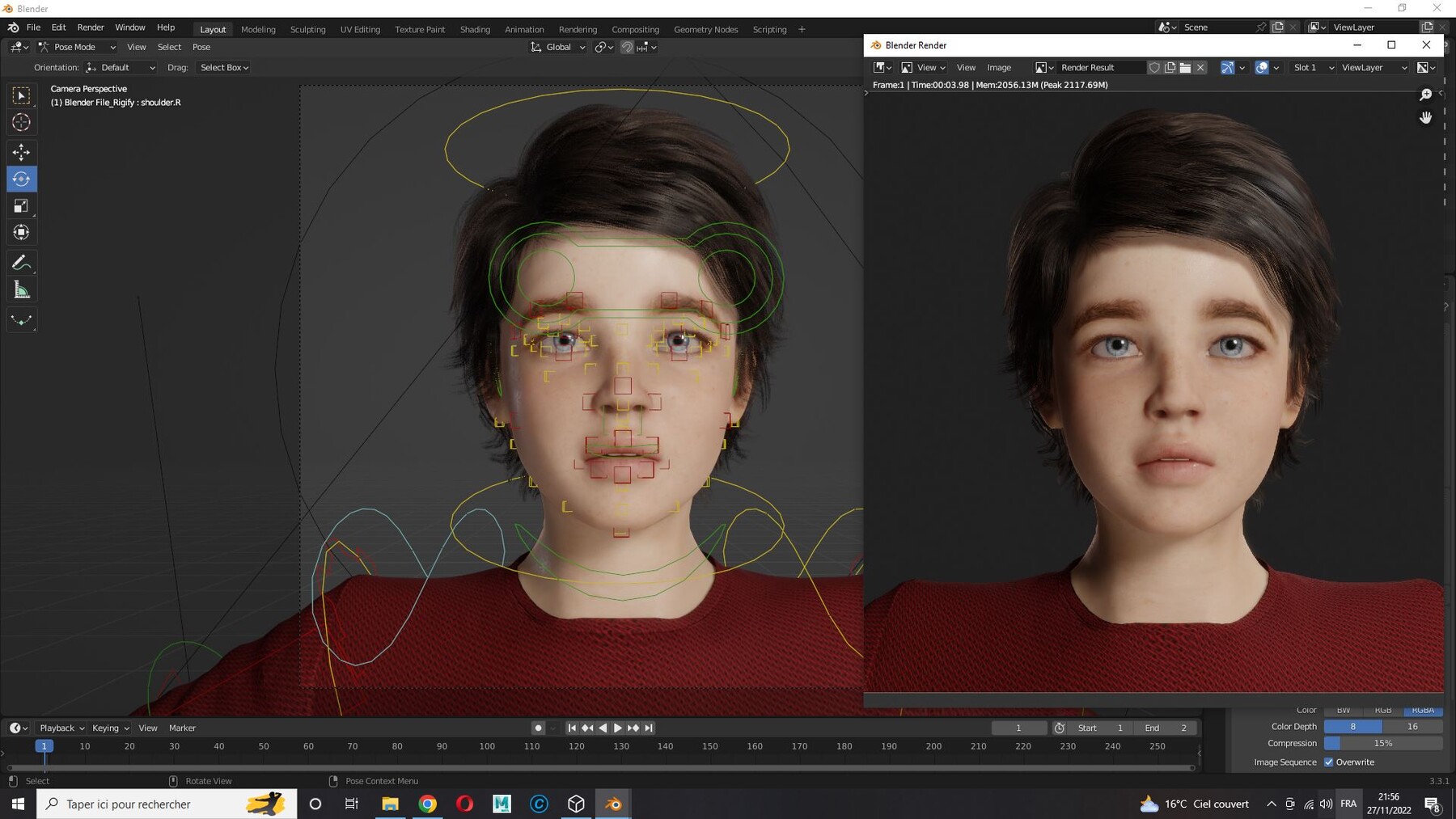Screen dimensions: 1456x819
Task: Open the Image menu in the render window
Action: pyautogui.click(x=999, y=67)
